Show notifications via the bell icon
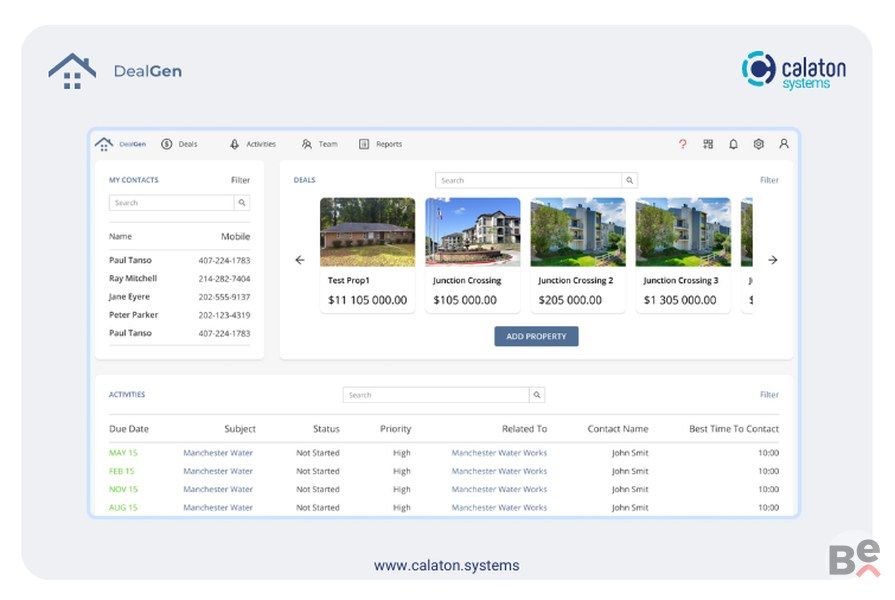The height and width of the screenshot is (600, 895). (x=733, y=144)
